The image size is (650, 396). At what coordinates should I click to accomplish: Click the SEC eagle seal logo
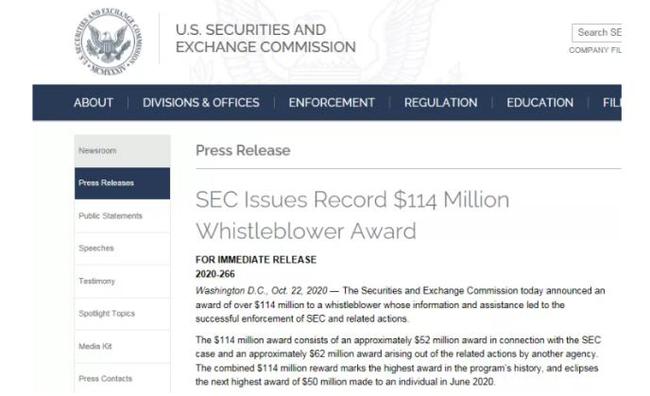[108, 42]
